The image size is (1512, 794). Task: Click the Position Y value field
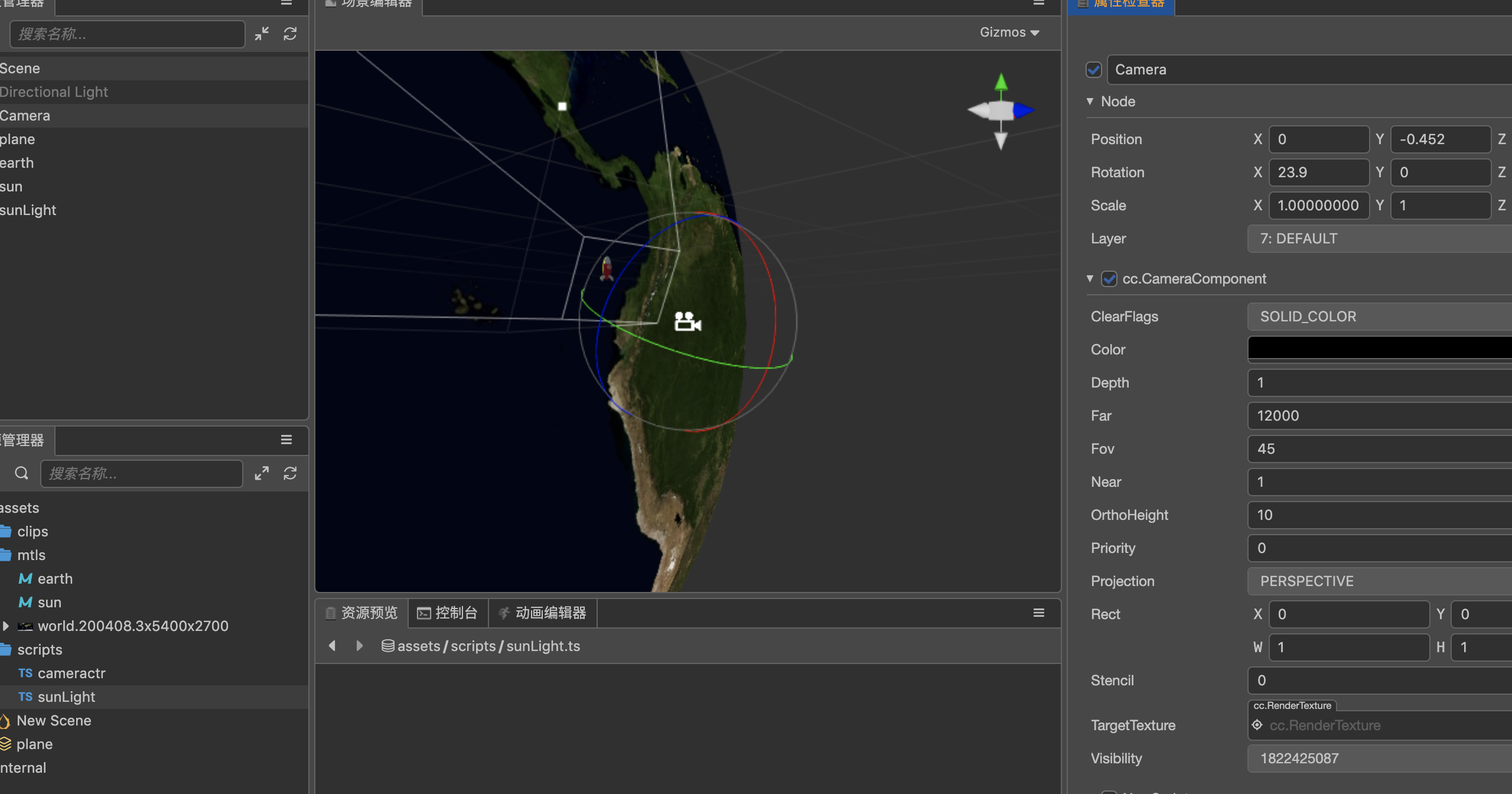[1441, 139]
